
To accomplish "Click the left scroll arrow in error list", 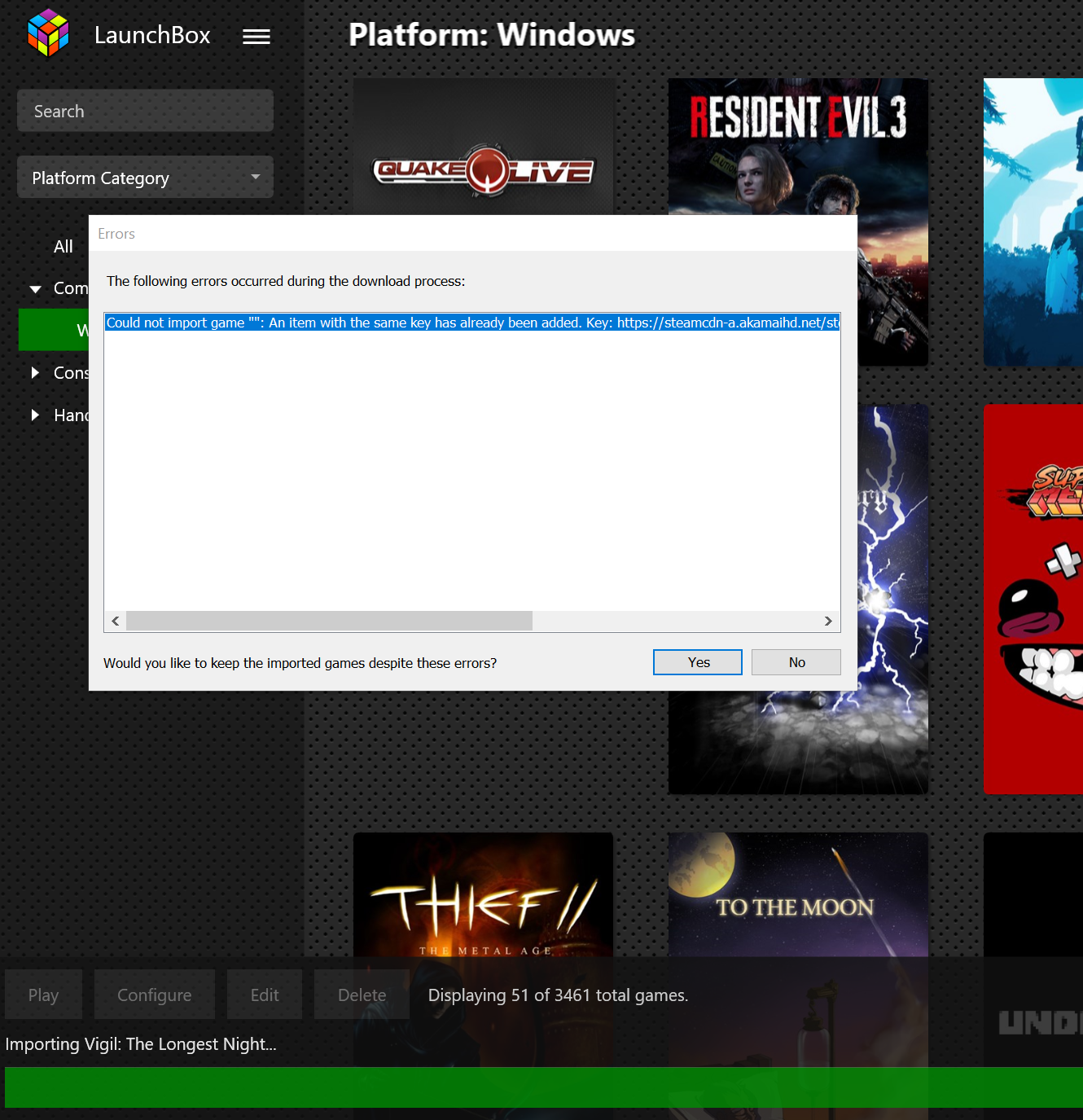I will pos(116,621).
